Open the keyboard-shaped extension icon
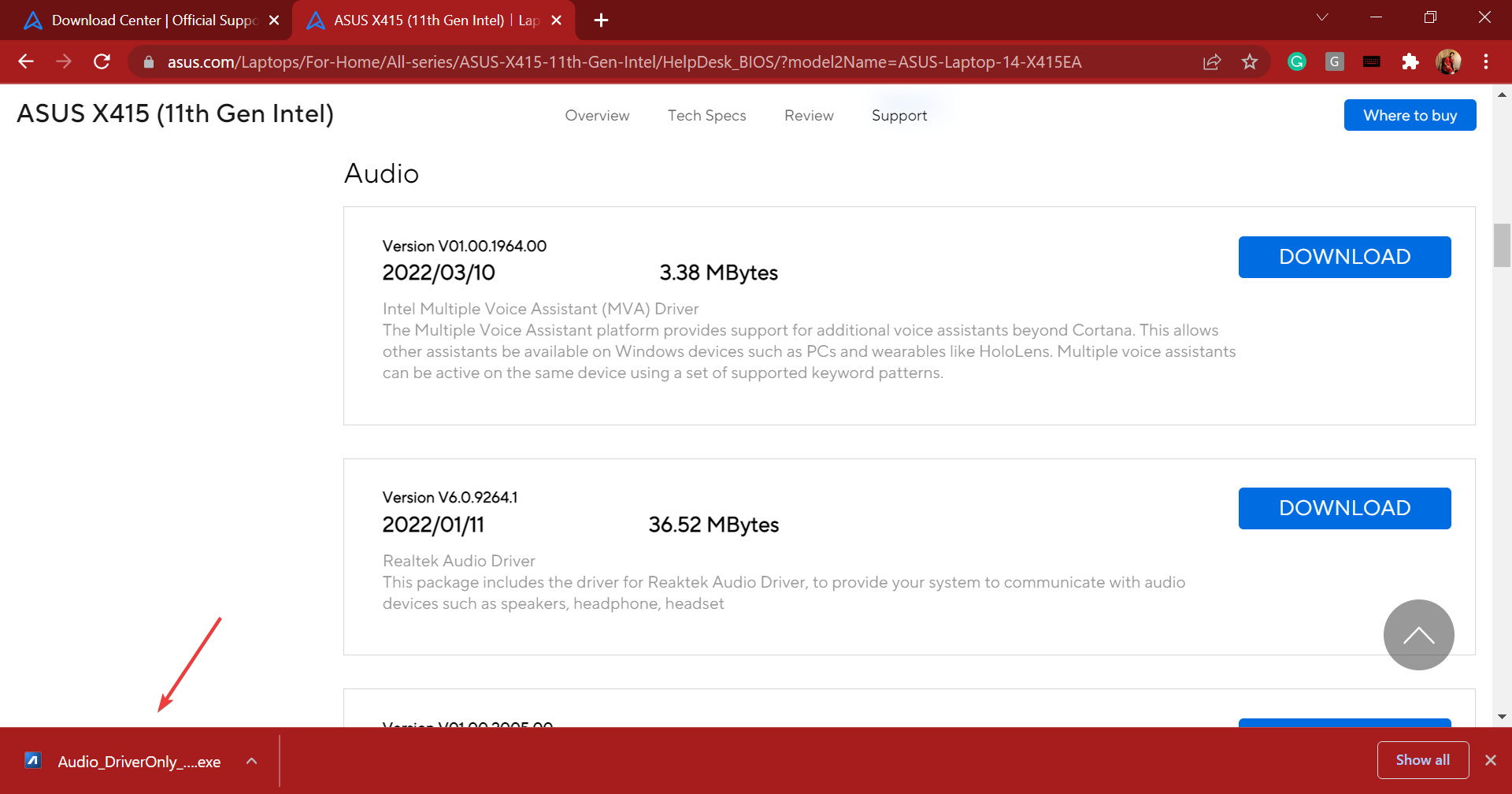 [x=1372, y=61]
